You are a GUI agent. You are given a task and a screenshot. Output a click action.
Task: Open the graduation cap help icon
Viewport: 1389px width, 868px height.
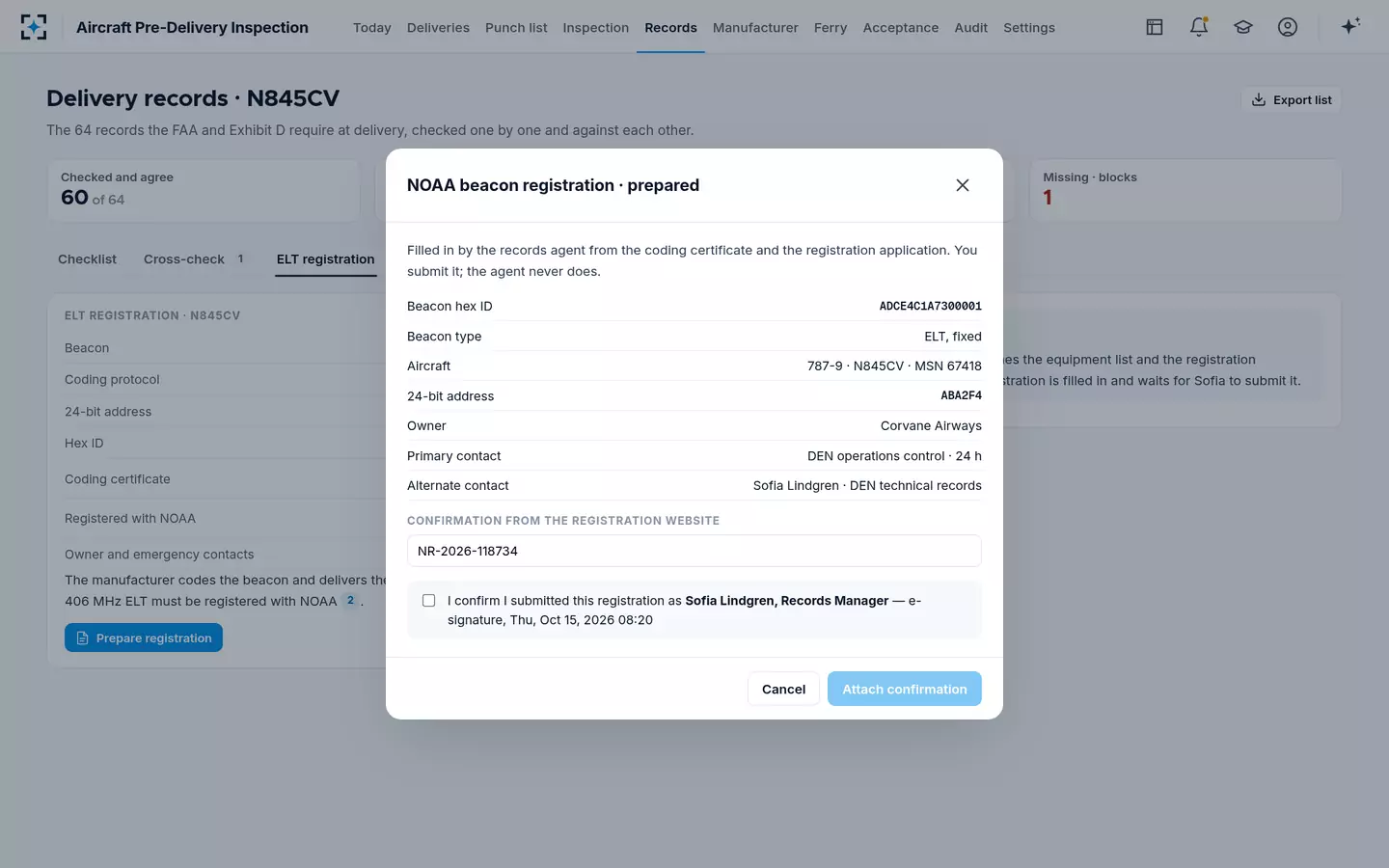(1243, 27)
